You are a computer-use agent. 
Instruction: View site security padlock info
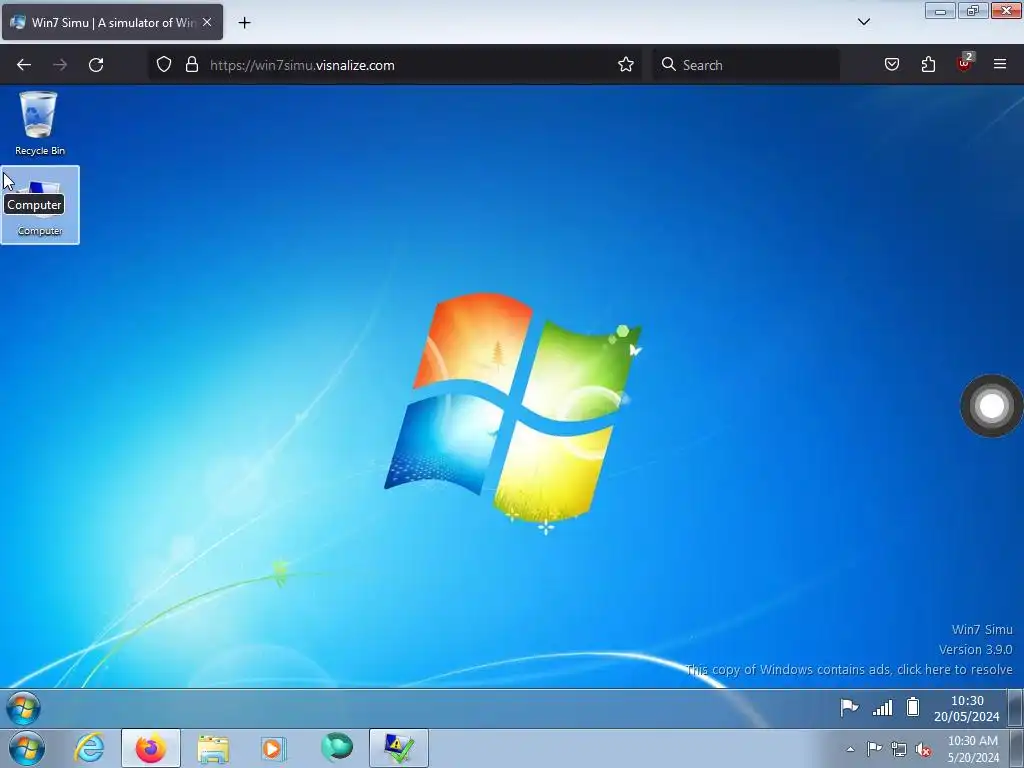tap(191, 65)
